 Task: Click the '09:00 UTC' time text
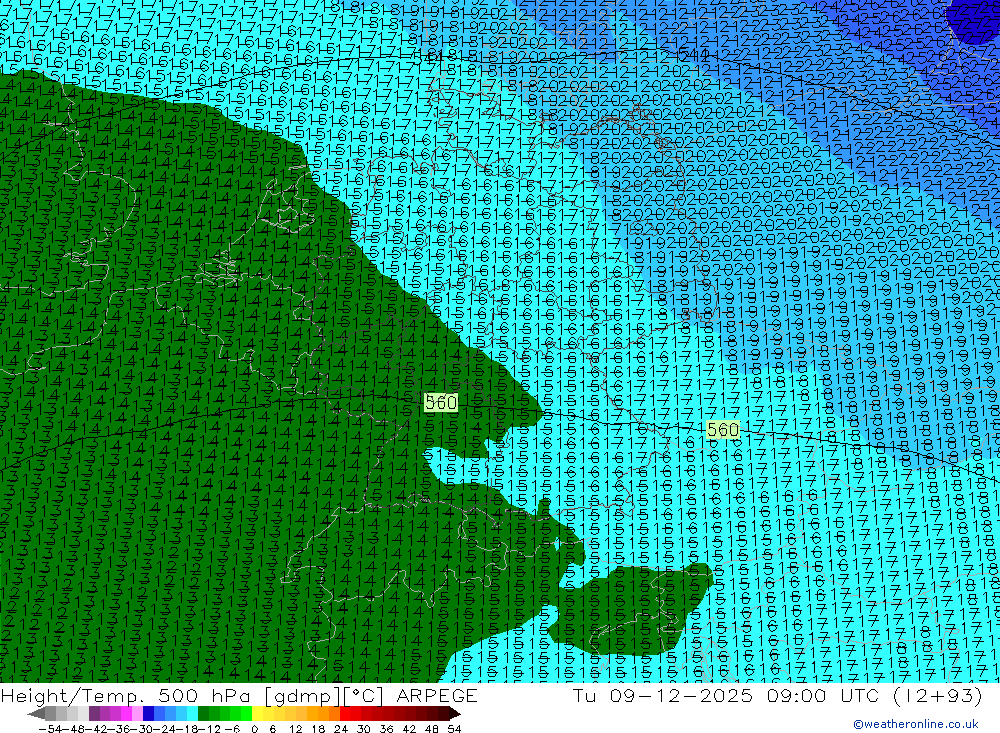[823, 695]
